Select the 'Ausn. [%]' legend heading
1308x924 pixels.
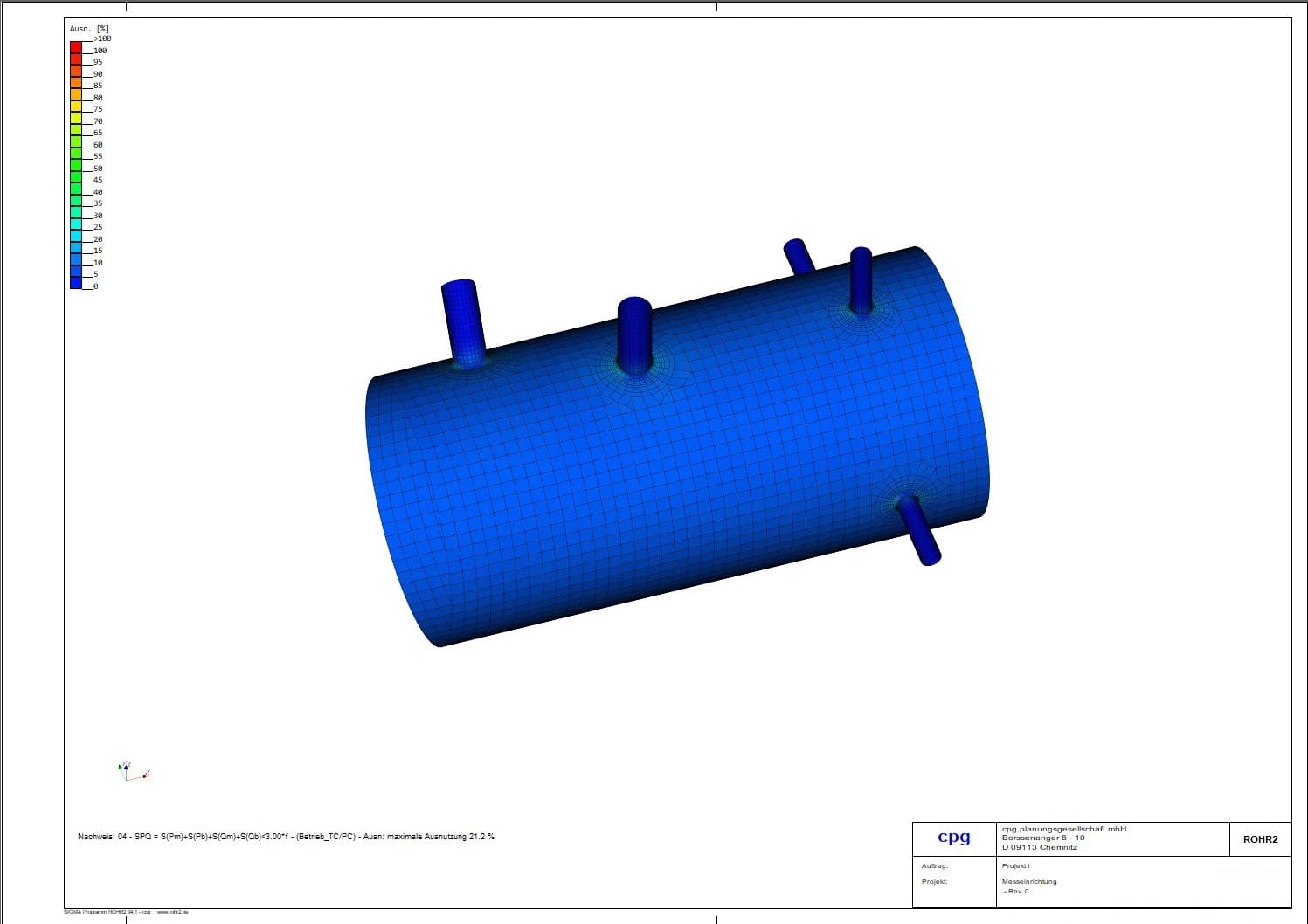(x=89, y=29)
